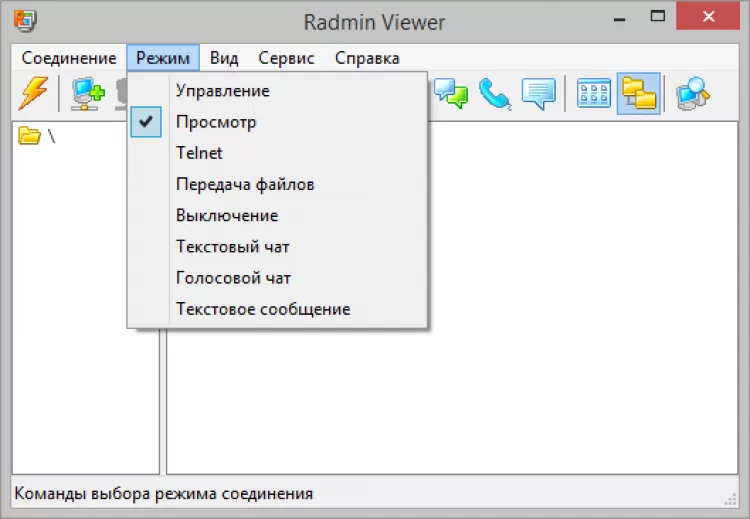Viewport: 750px width, 519px height.
Task: Switch to the thumbnails grid view icon
Action: pyautogui.click(x=594, y=93)
